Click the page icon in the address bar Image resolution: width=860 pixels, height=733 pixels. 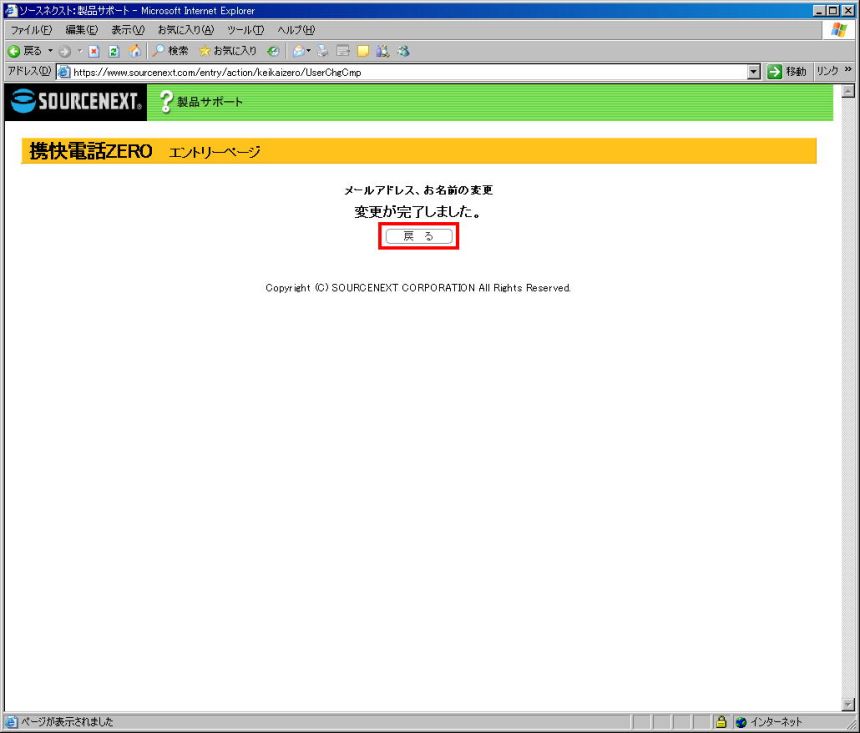(x=64, y=72)
